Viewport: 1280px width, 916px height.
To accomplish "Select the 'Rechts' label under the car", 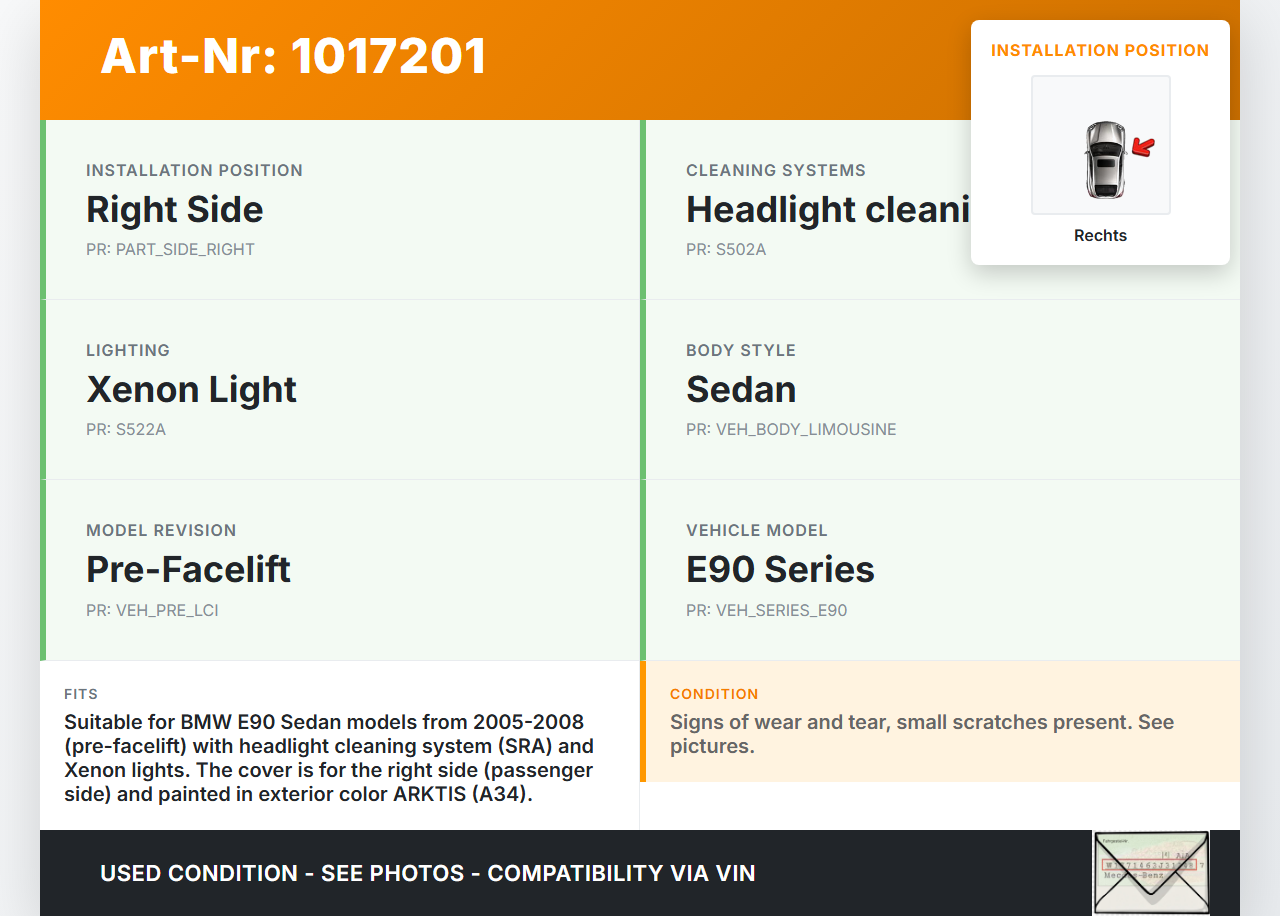I will [1100, 236].
